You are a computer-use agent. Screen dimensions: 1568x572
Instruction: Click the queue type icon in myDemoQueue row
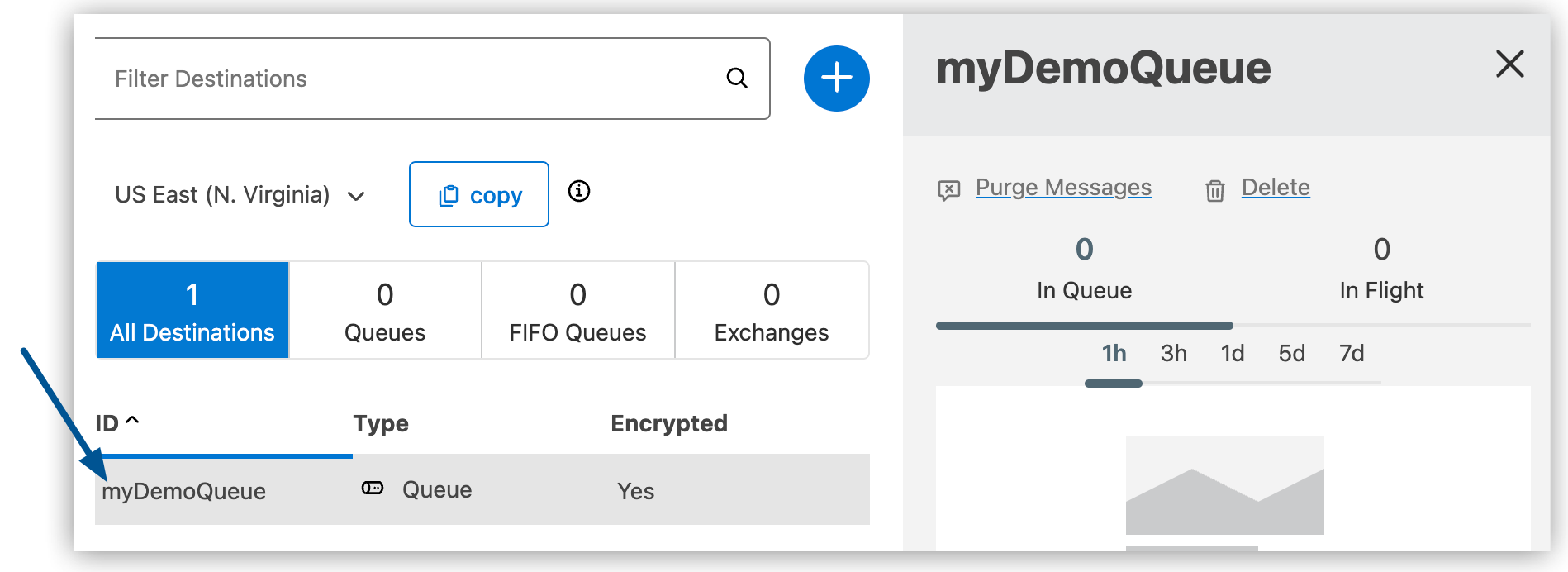pos(373,489)
